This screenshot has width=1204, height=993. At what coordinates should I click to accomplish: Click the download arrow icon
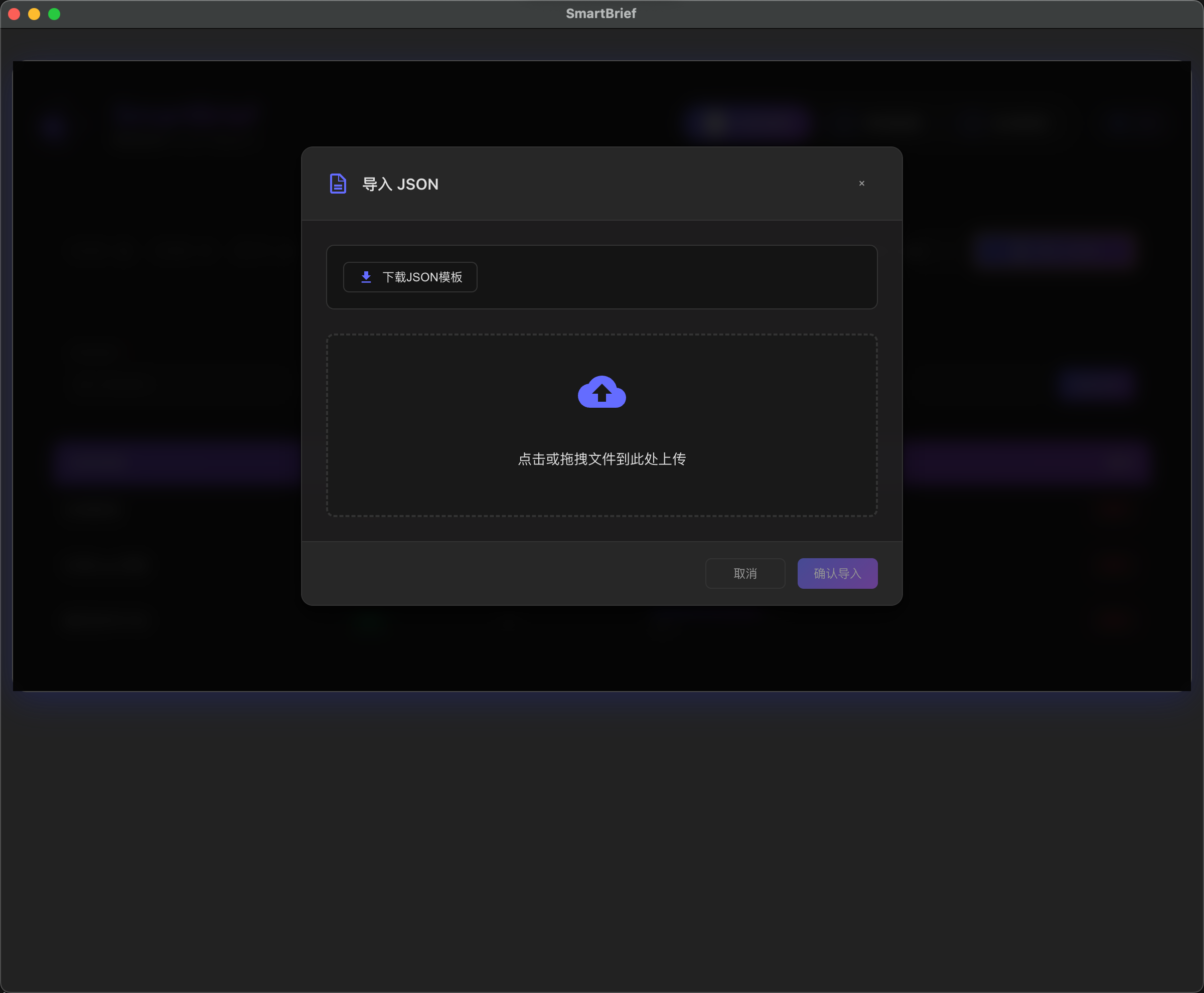click(366, 277)
